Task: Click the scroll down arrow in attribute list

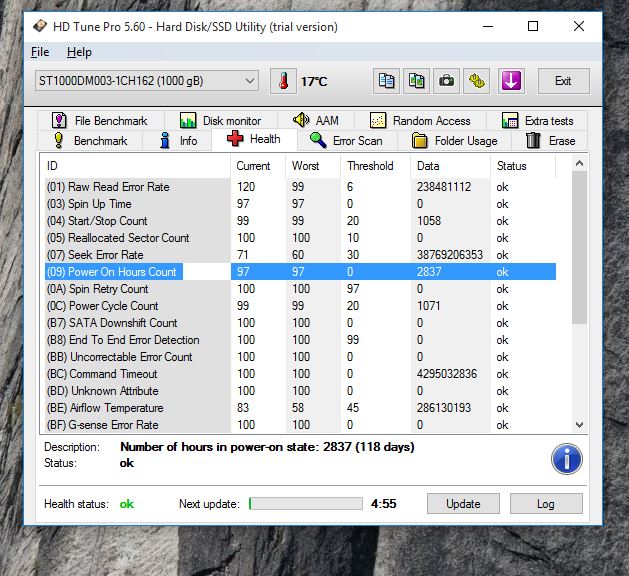Action: point(579,424)
